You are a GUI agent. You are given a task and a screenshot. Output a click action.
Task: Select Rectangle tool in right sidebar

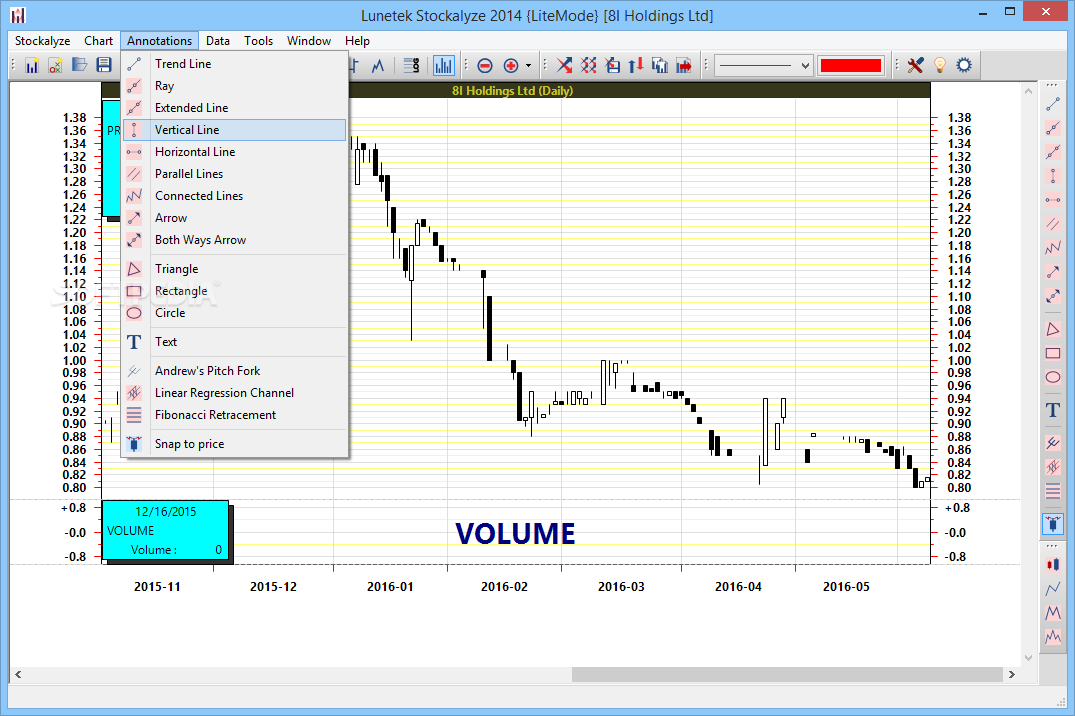(x=1052, y=353)
